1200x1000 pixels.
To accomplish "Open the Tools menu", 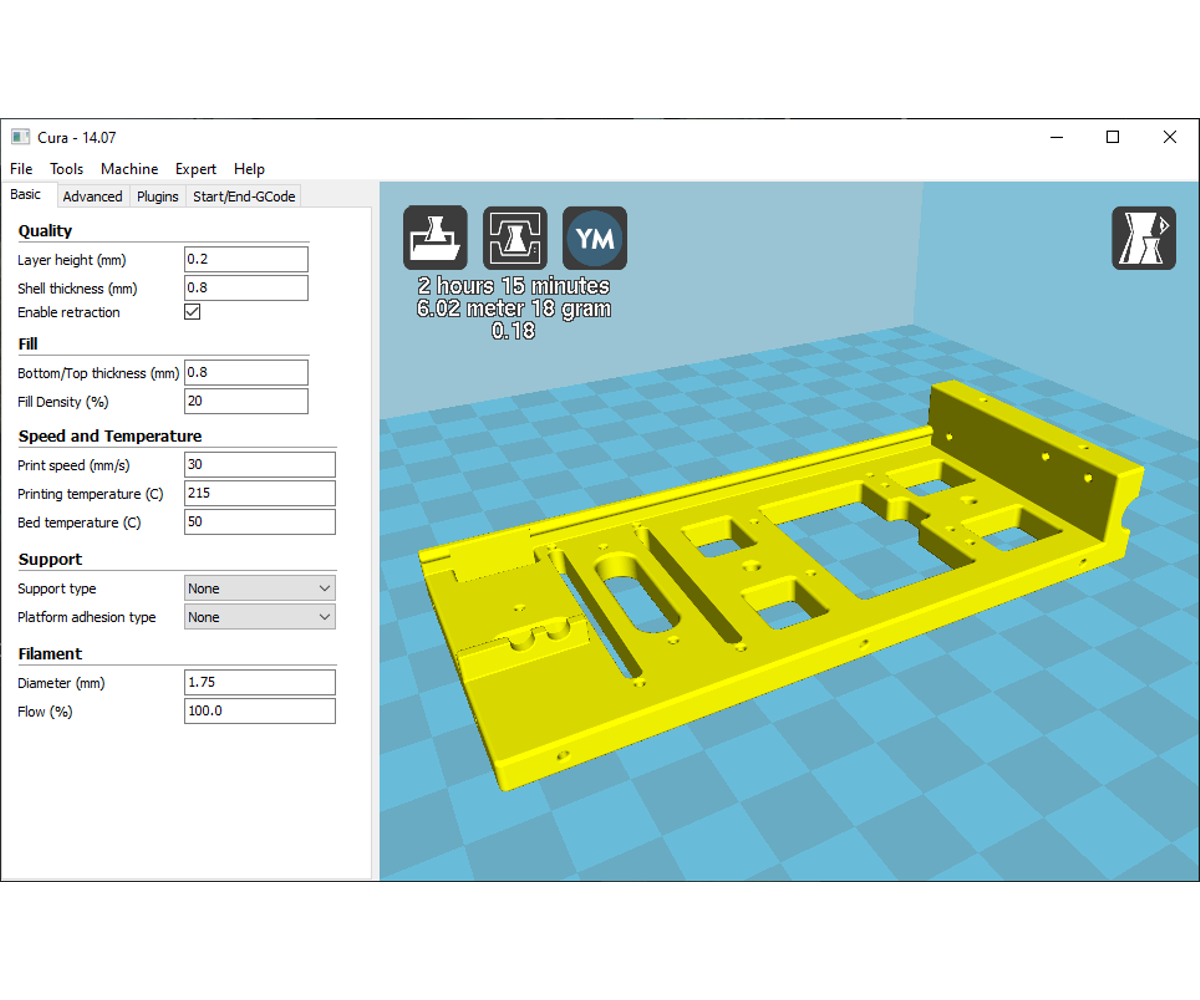I will pos(66,169).
